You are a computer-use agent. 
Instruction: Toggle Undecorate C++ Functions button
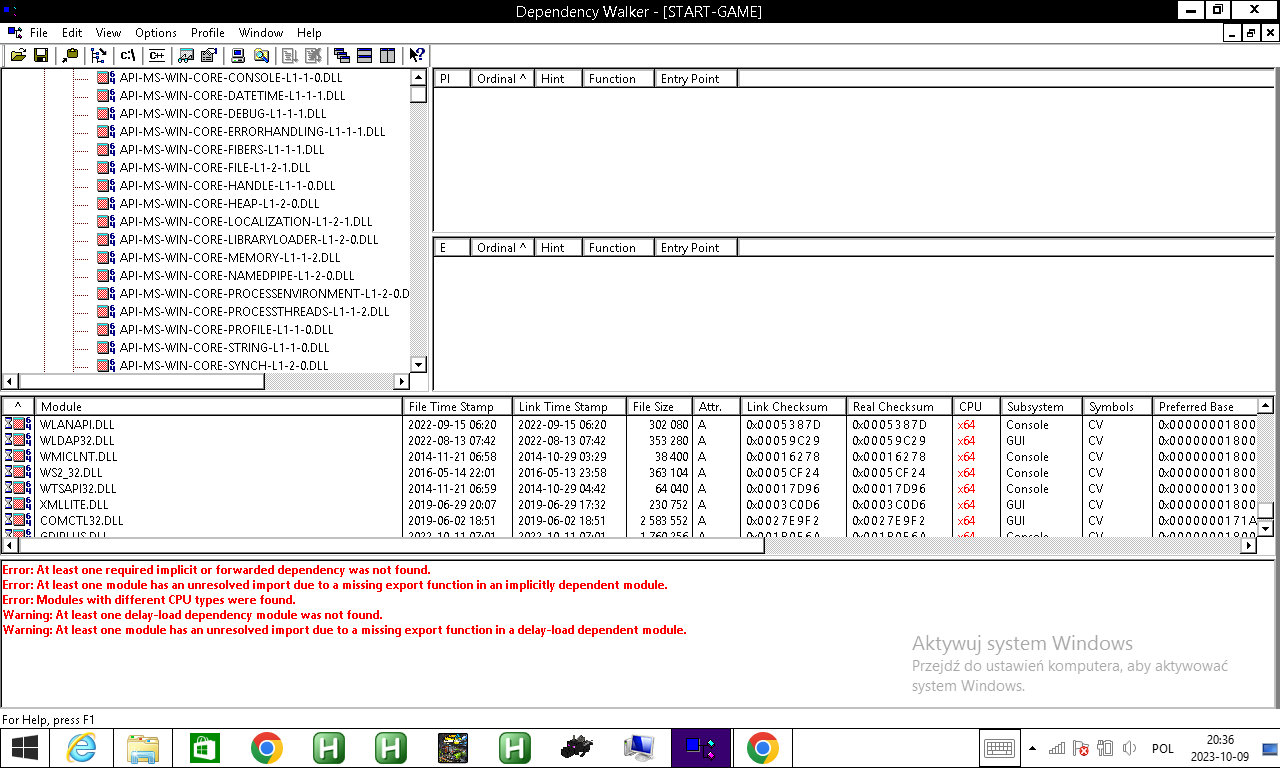click(x=155, y=55)
